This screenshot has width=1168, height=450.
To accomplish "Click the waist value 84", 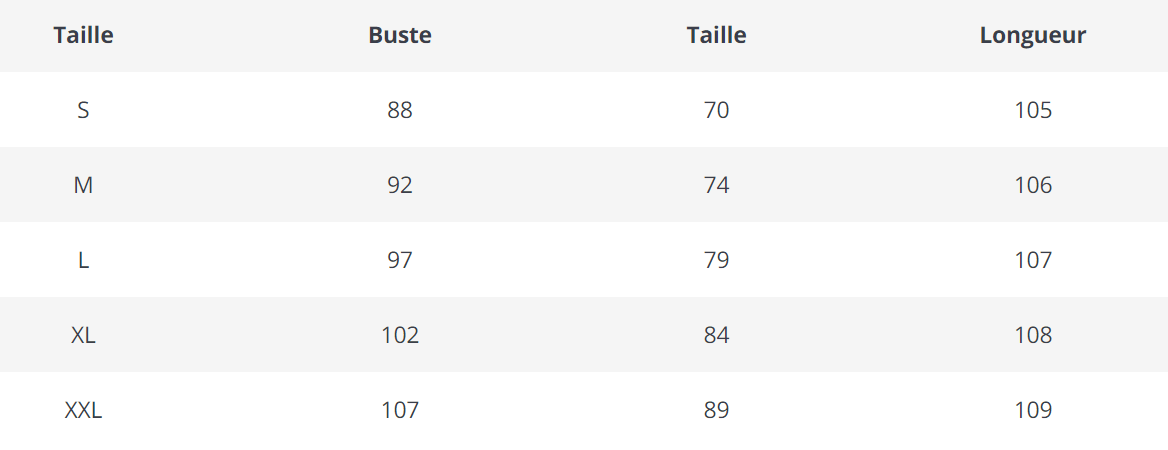I will pyautogui.click(x=717, y=335).
